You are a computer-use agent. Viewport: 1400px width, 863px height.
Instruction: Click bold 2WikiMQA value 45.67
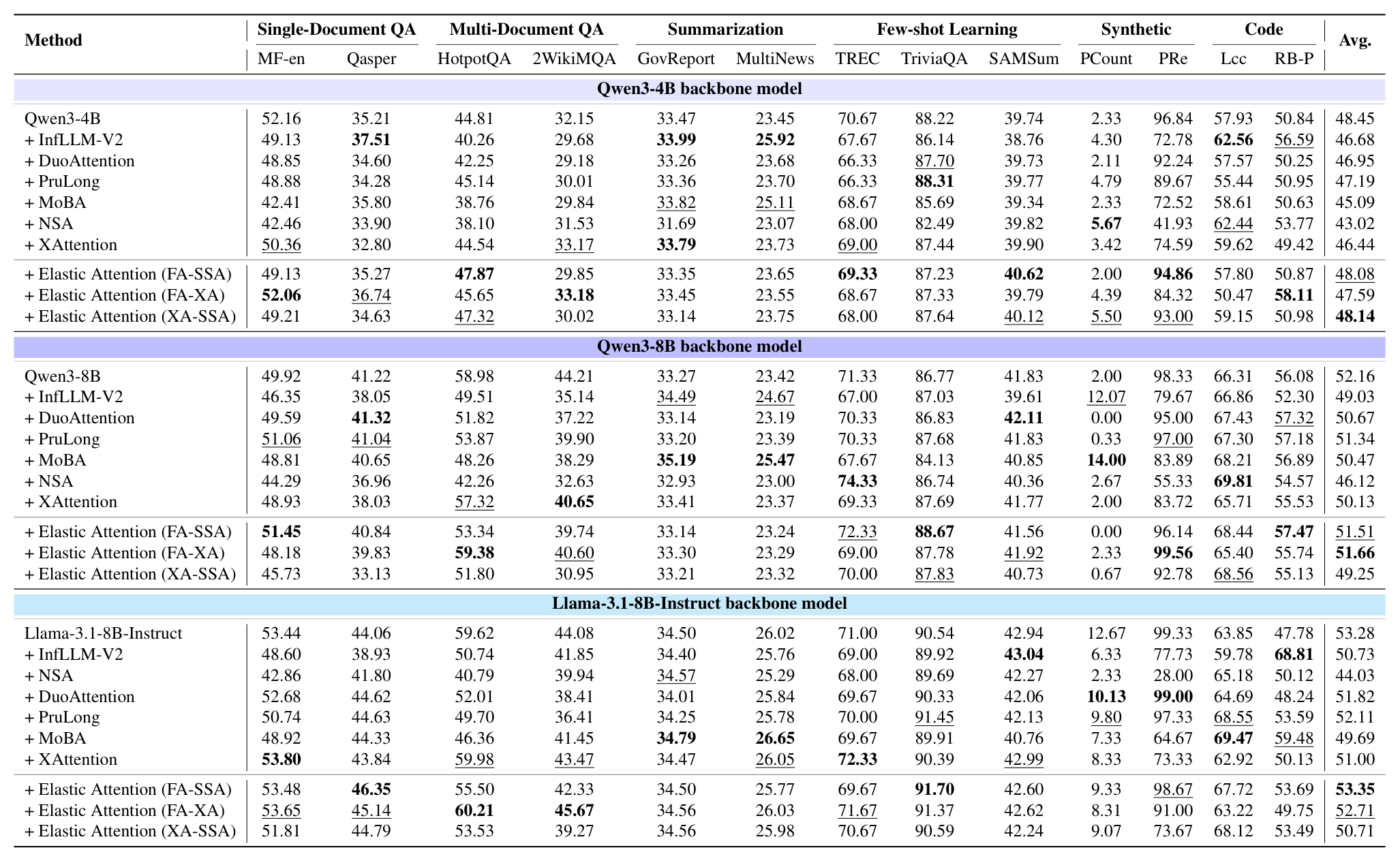575,811
